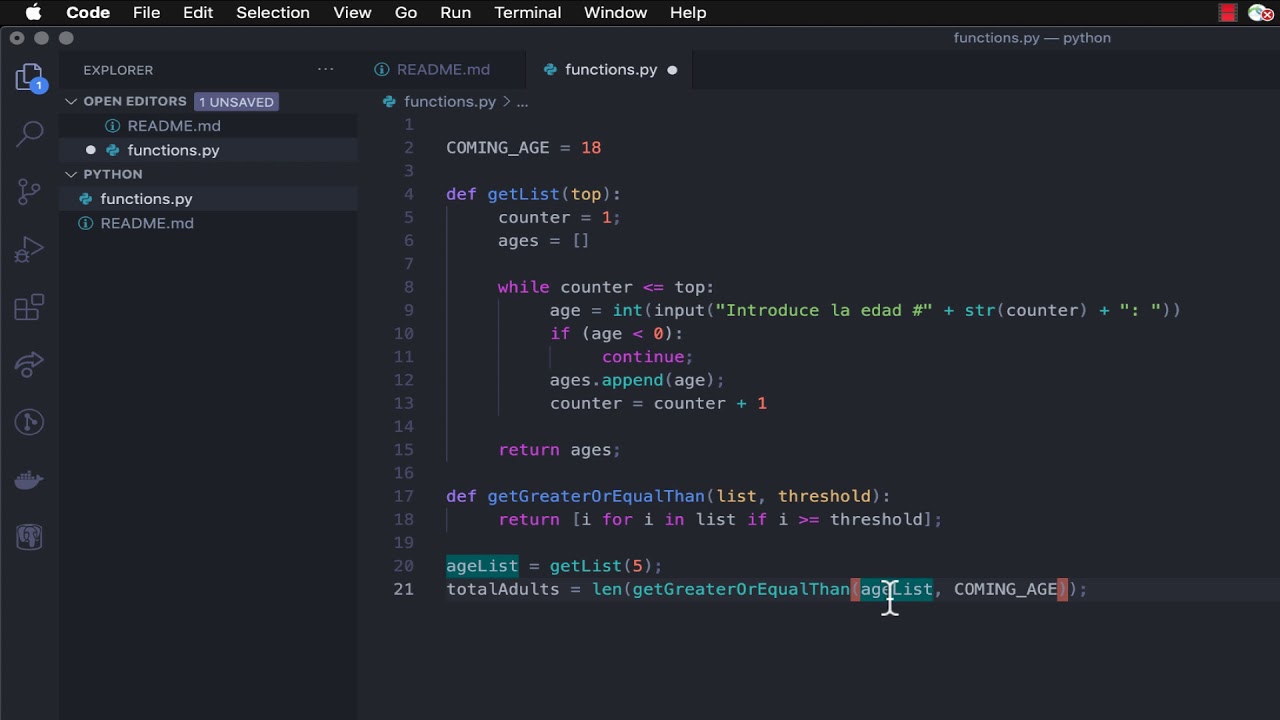Click functions.py in the breadcrumb

[450, 102]
